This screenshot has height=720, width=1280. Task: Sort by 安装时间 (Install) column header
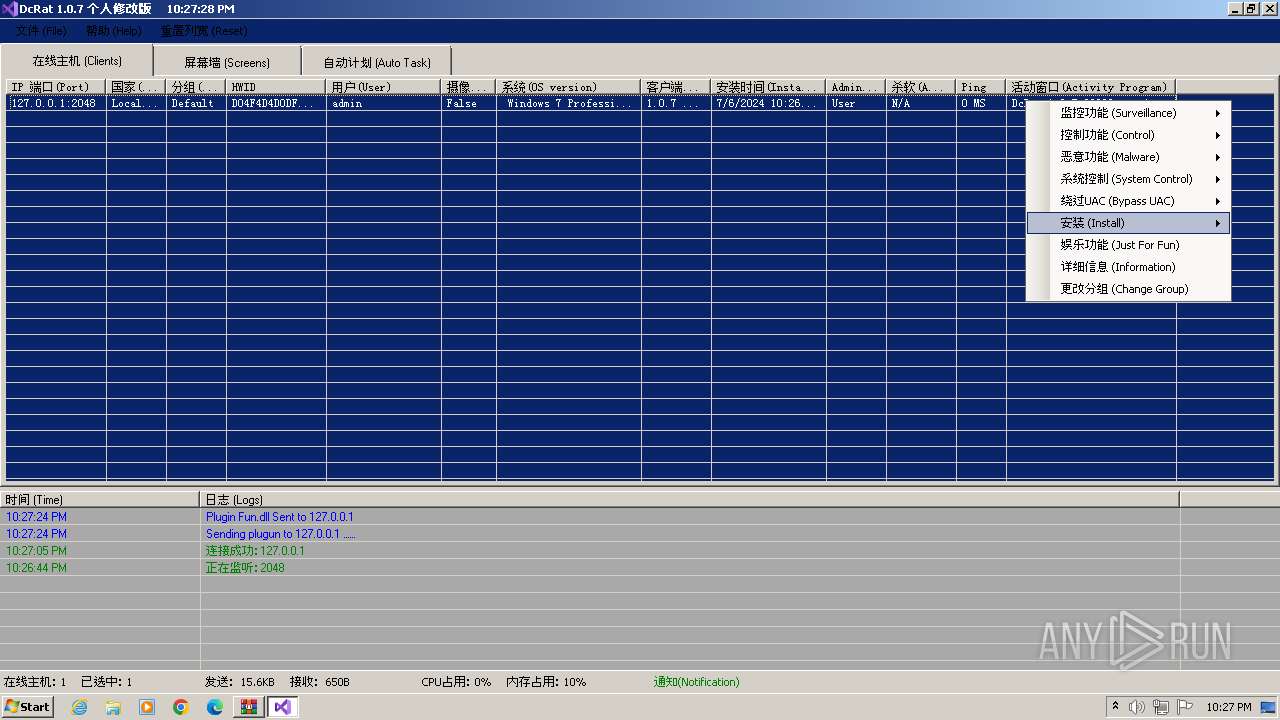point(769,87)
